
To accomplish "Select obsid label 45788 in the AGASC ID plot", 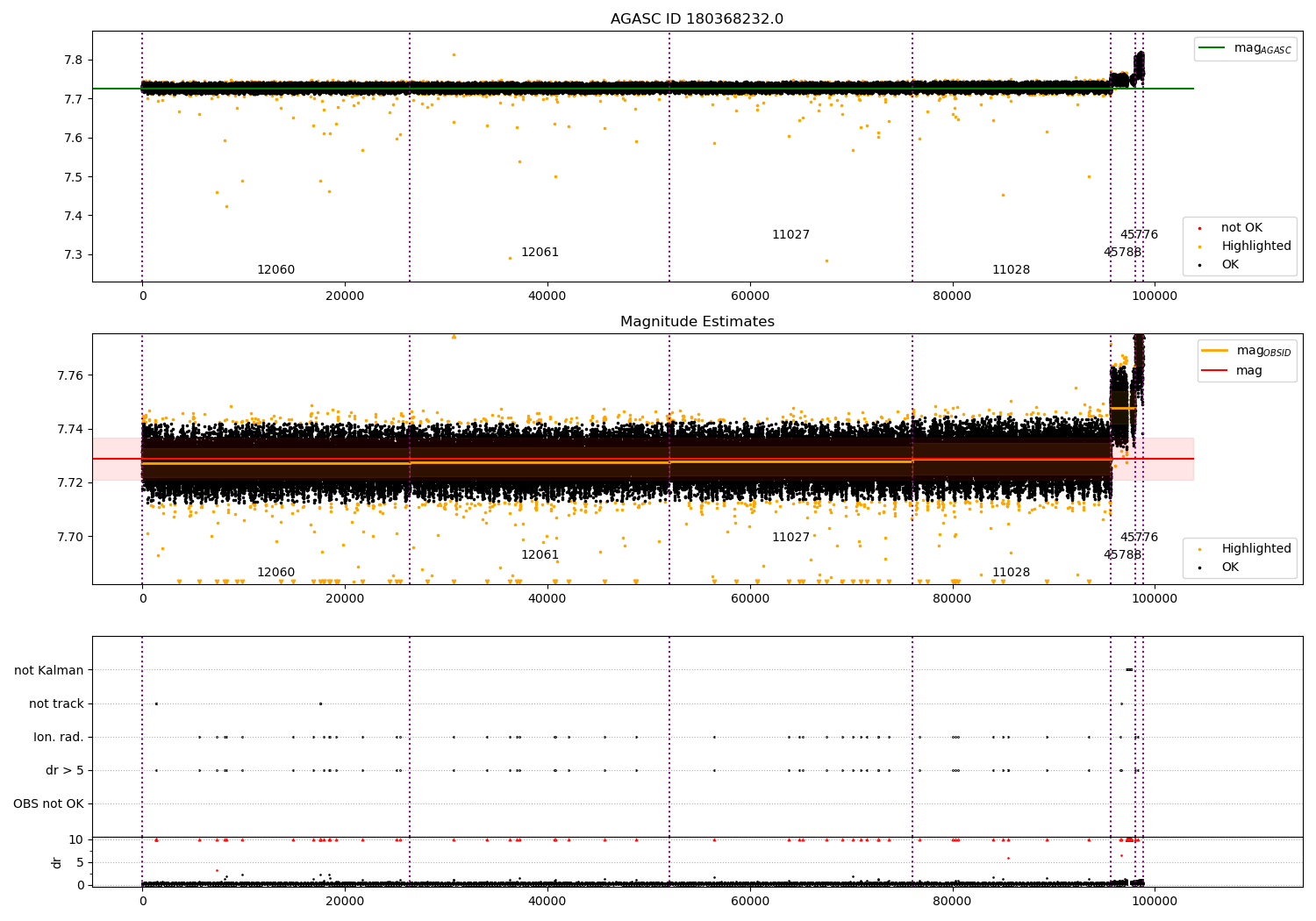I will 1122,253.
